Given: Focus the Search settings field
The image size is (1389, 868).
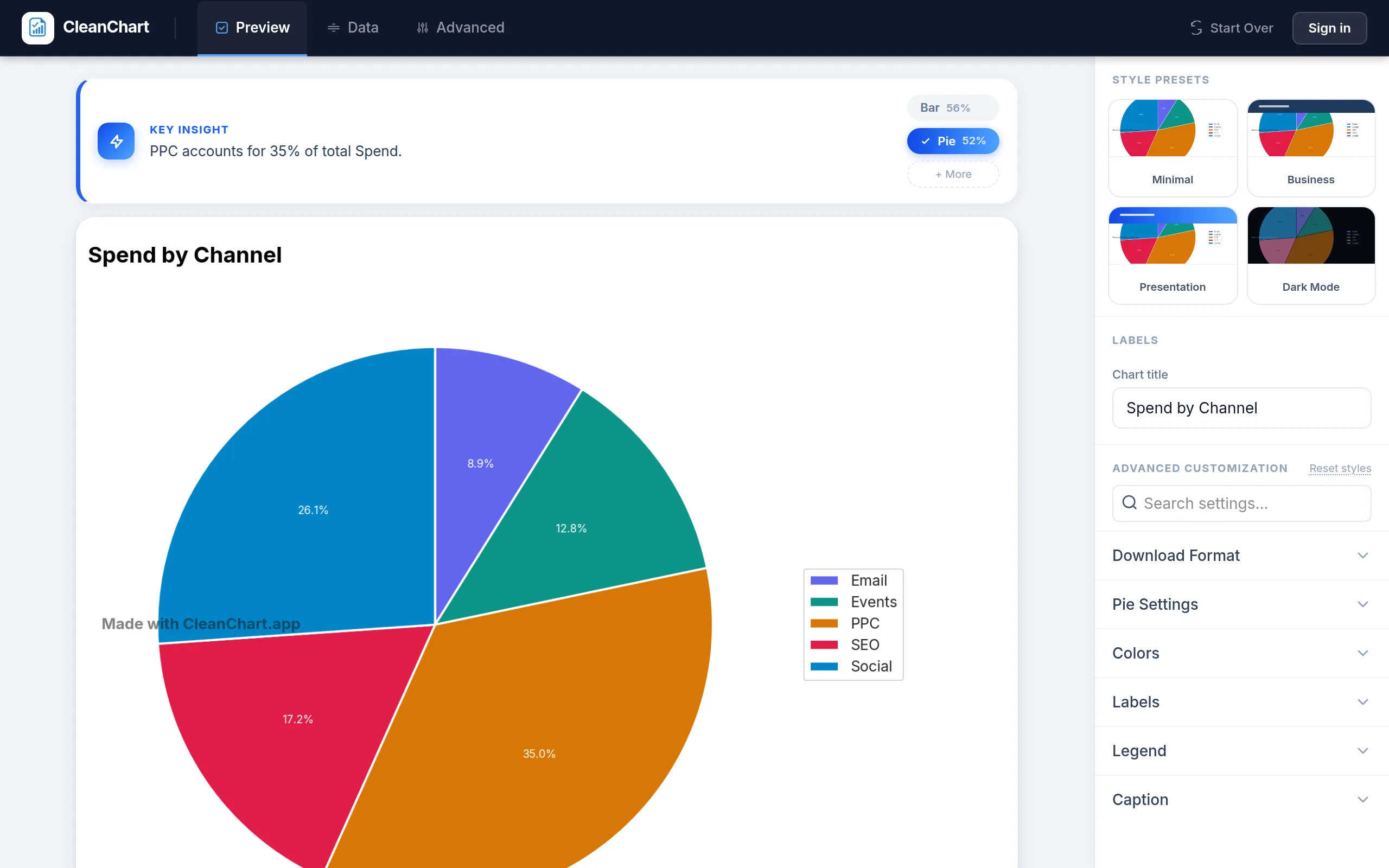Looking at the screenshot, I should pos(1241,503).
